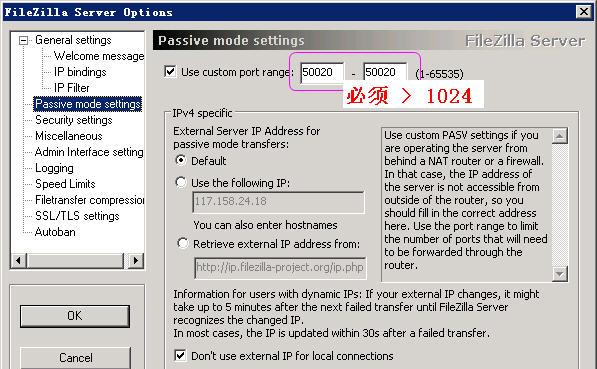Collapse the General settings tree node
597x369 pixels.
[x=24, y=40]
